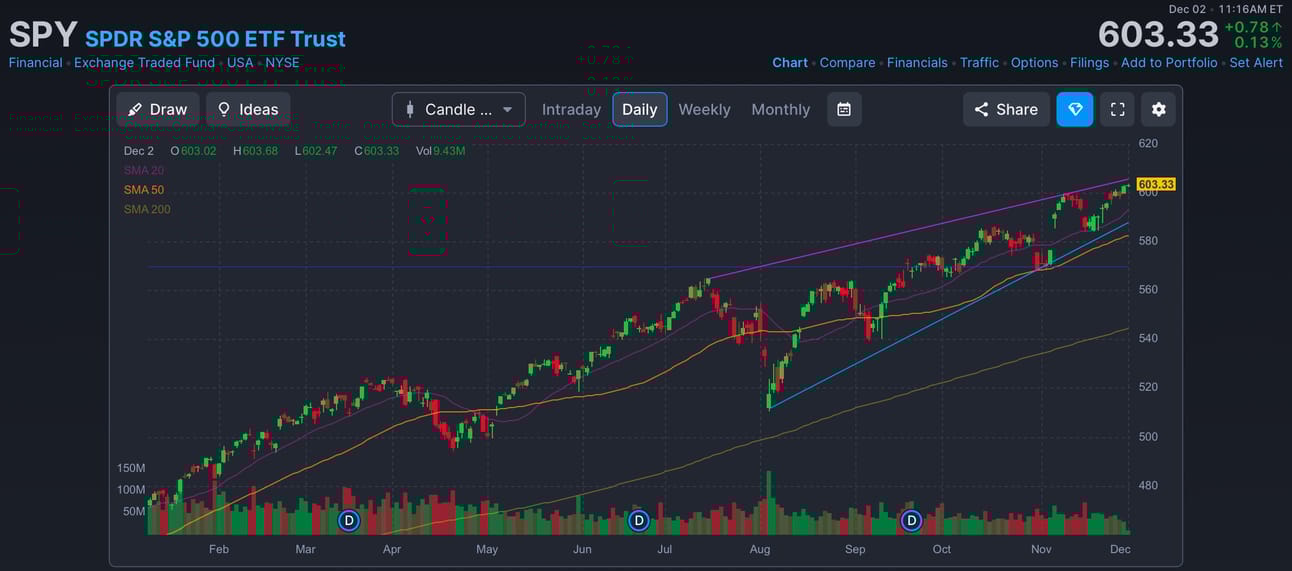Click the Chart link
This screenshot has height=571, width=1292.
point(790,62)
